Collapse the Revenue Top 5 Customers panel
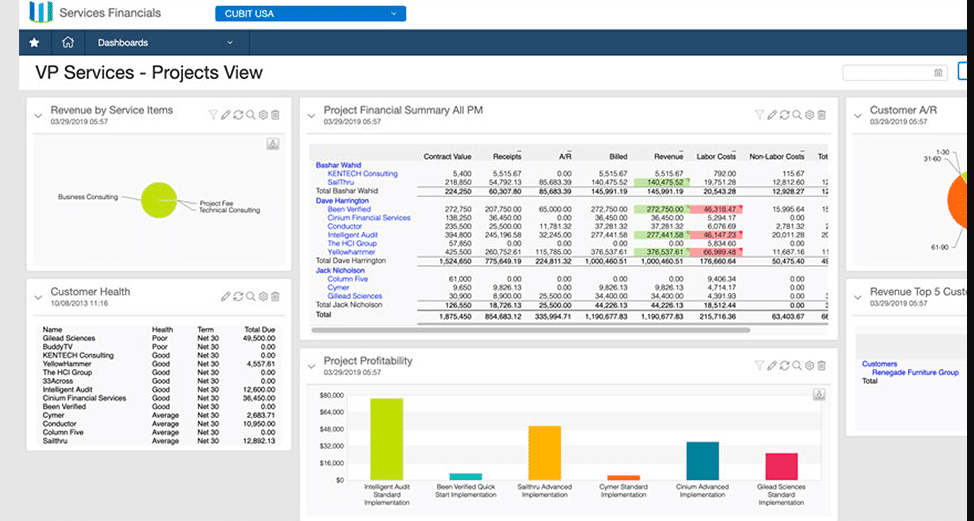The height and width of the screenshot is (521, 974). 857,297
